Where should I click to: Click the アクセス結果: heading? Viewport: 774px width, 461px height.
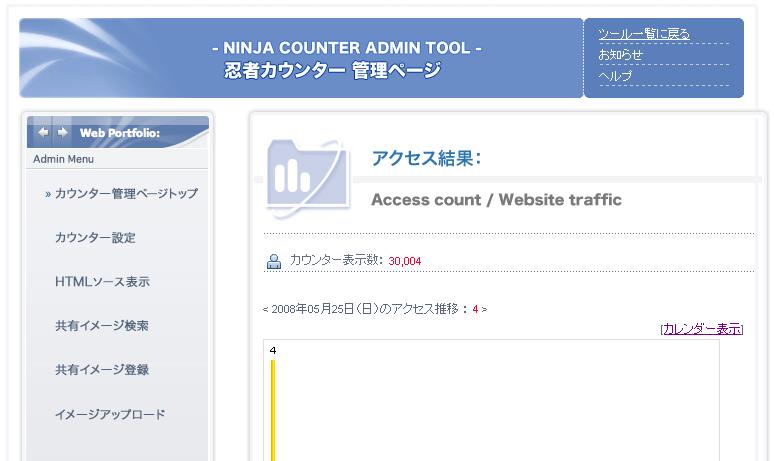(426, 158)
